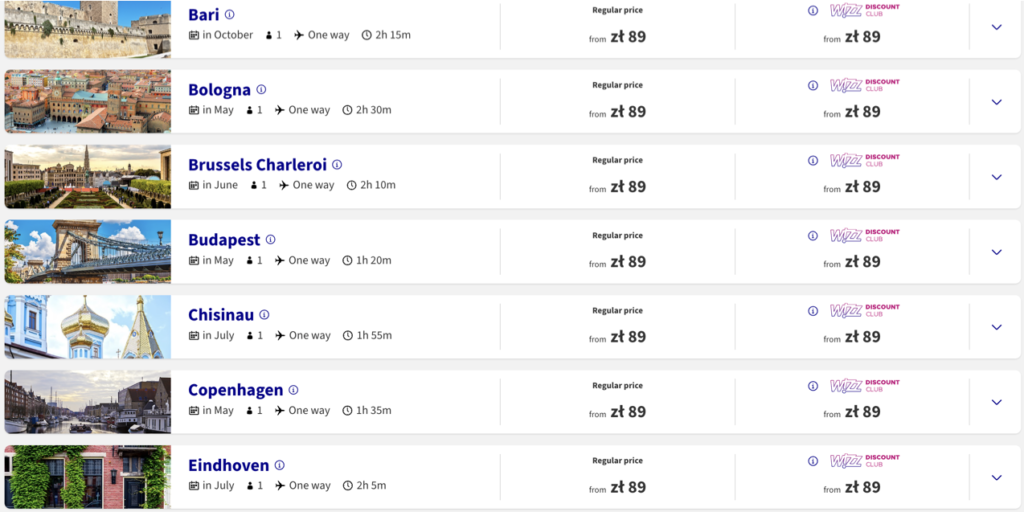
Task: Click the Bologna city thumbnail image
Action: pos(88,101)
